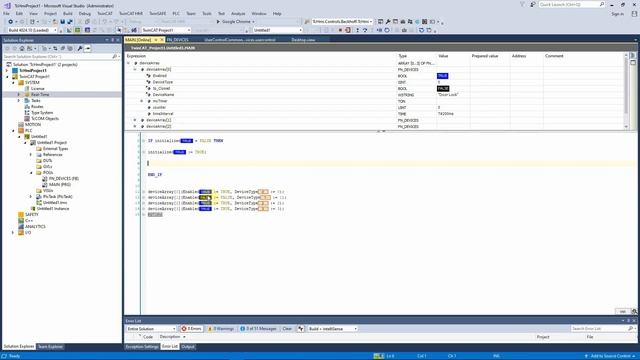
Task: Click the watch list vertical scrollbar
Action: [x=626, y=91]
